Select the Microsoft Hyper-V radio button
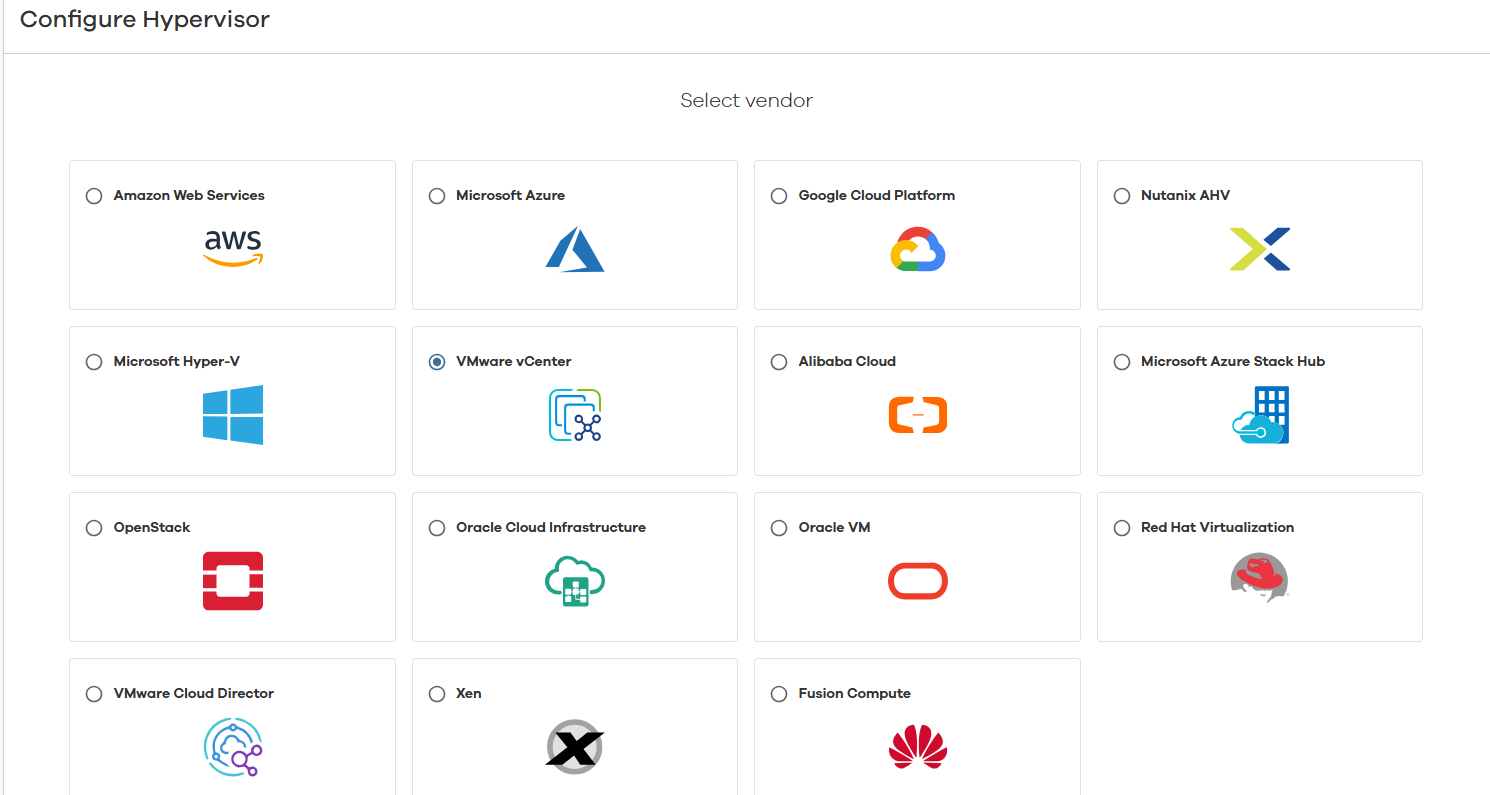This screenshot has height=795, width=1490. click(94, 362)
